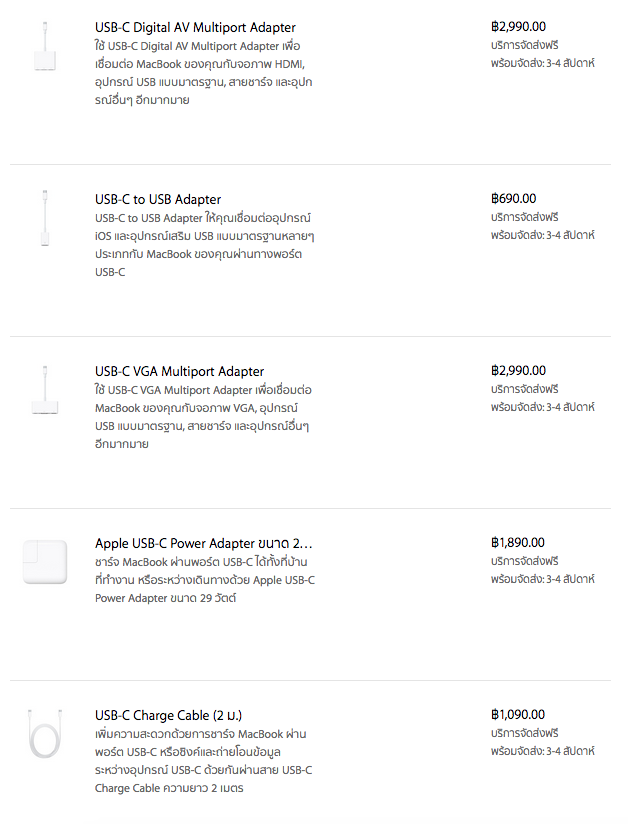
Task: Click the Power Adapter description mentioning 29 วัตต์
Action: pos(204,580)
